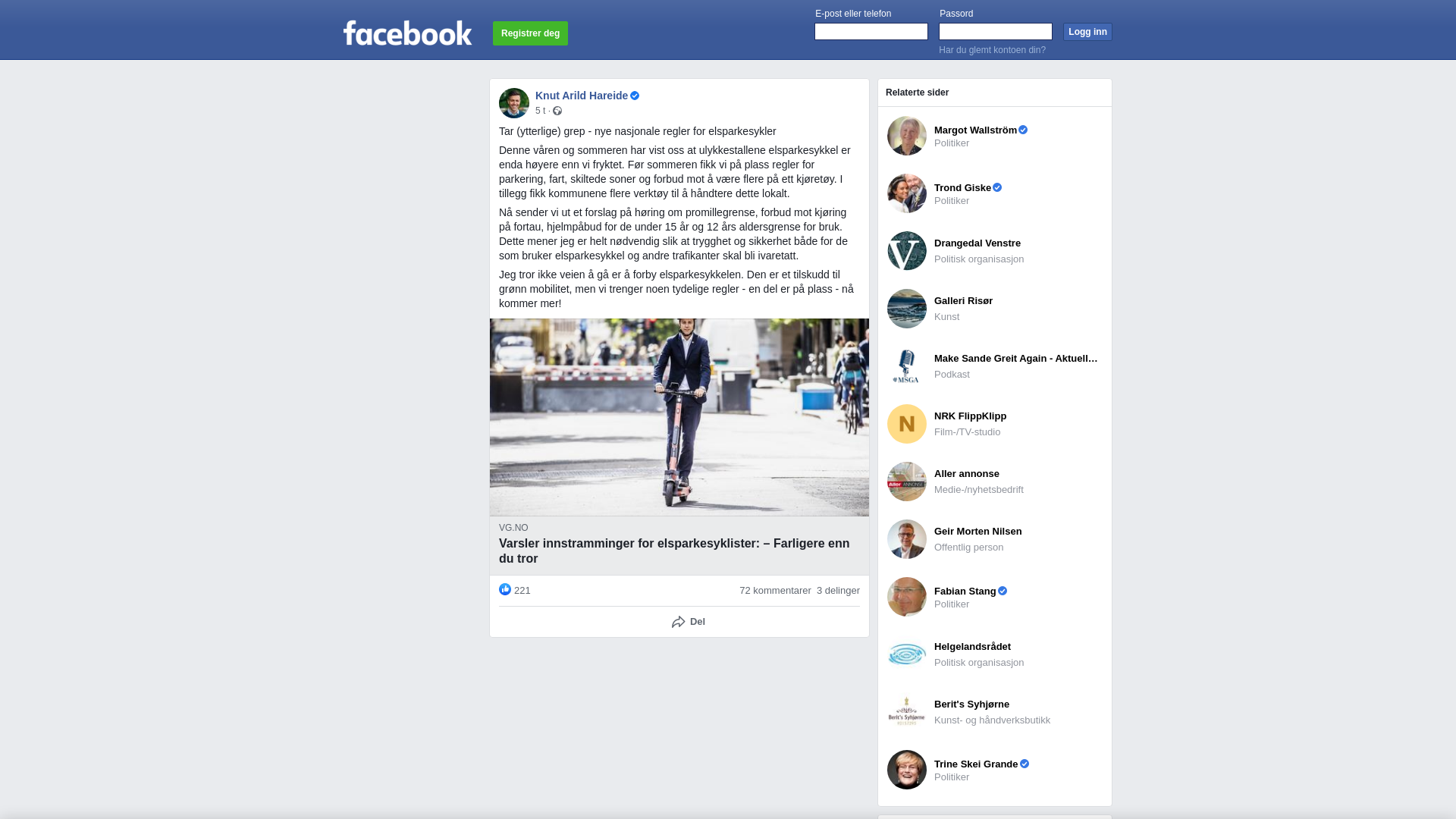Open Har du glemt kontoen din link

click(992, 50)
